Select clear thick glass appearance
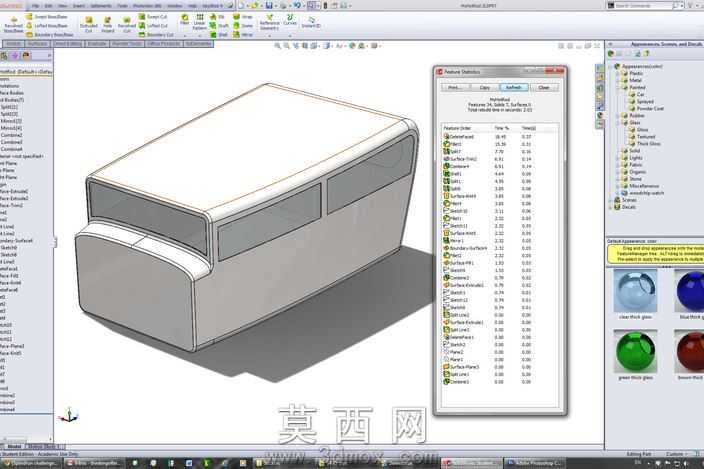Viewport: 704px width, 469px height. [x=635, y=290]
